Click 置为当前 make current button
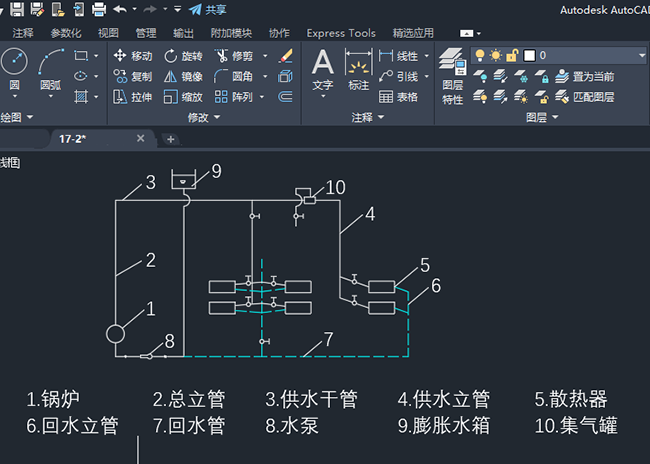The image size is (650, 464). (585, 76)
